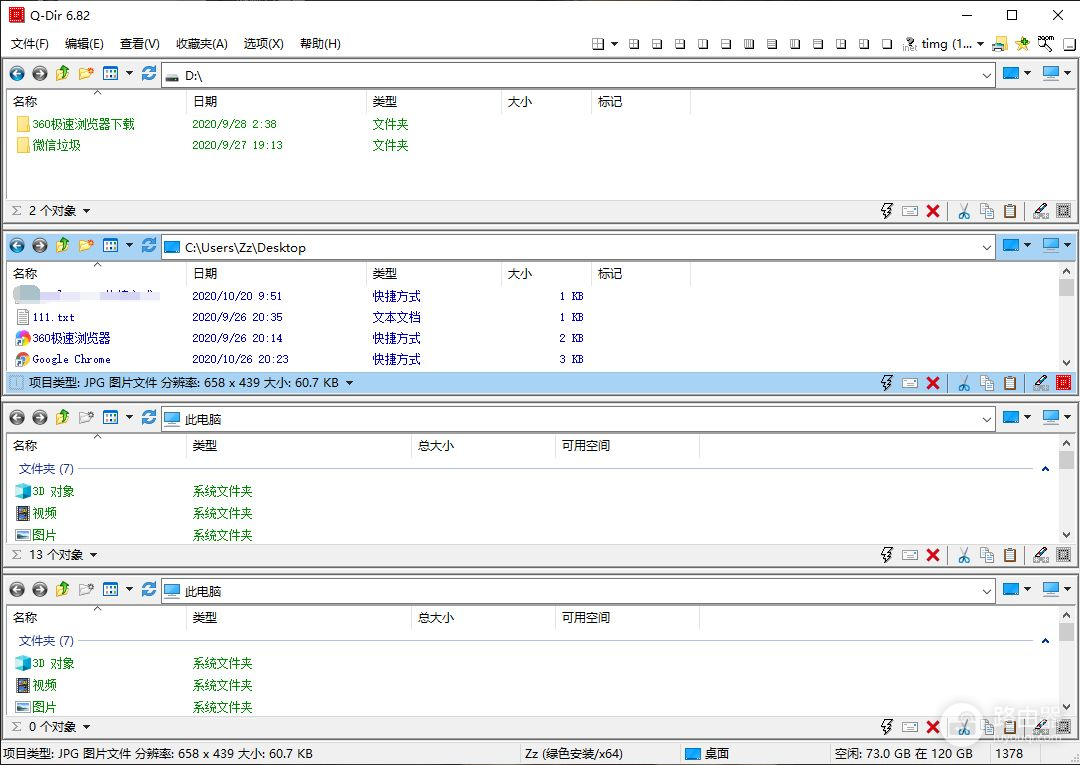Click the scissors cut icon in the third pane
This screenshot has height=765, width=1080.
tap(964, 555)
